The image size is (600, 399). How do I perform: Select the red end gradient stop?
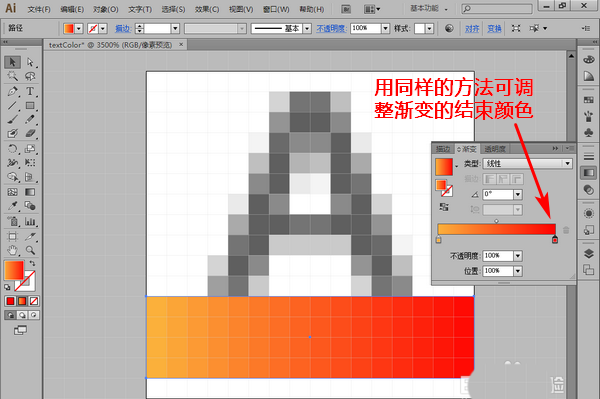pyautogui.click(x=555, y=240)
